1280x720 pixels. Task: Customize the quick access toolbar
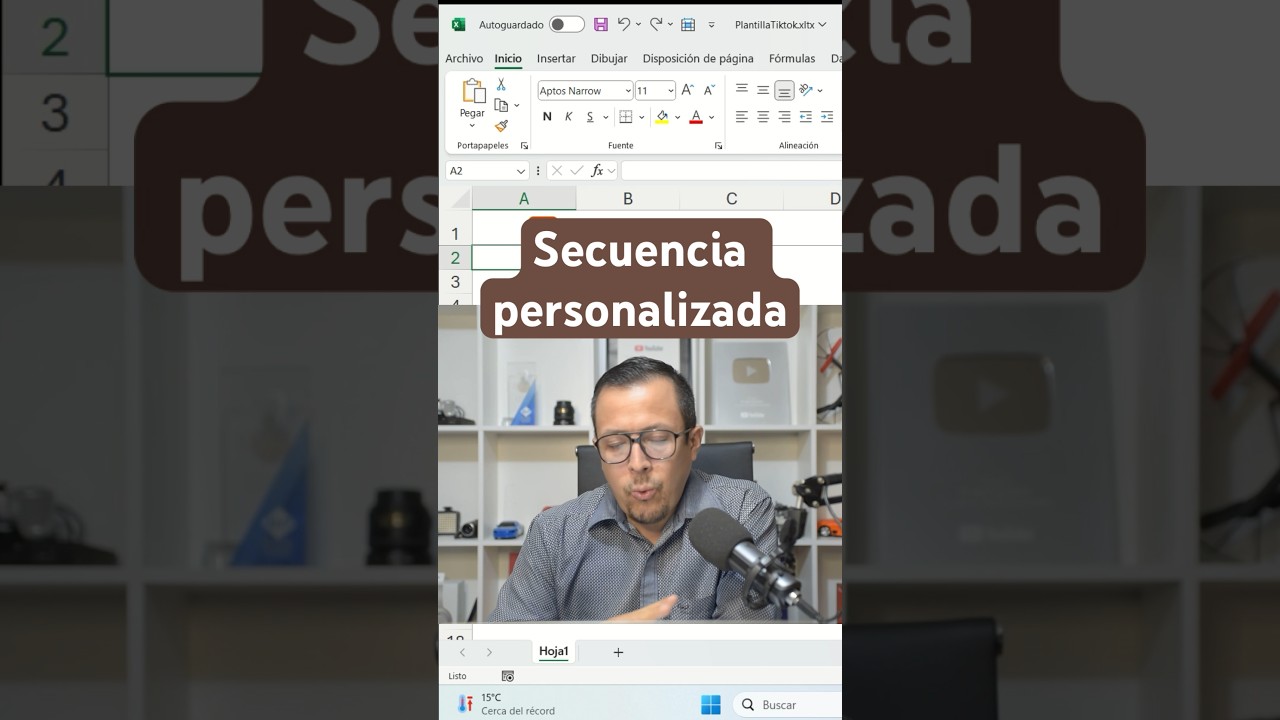pyautogui.click(x=712, y=24)
